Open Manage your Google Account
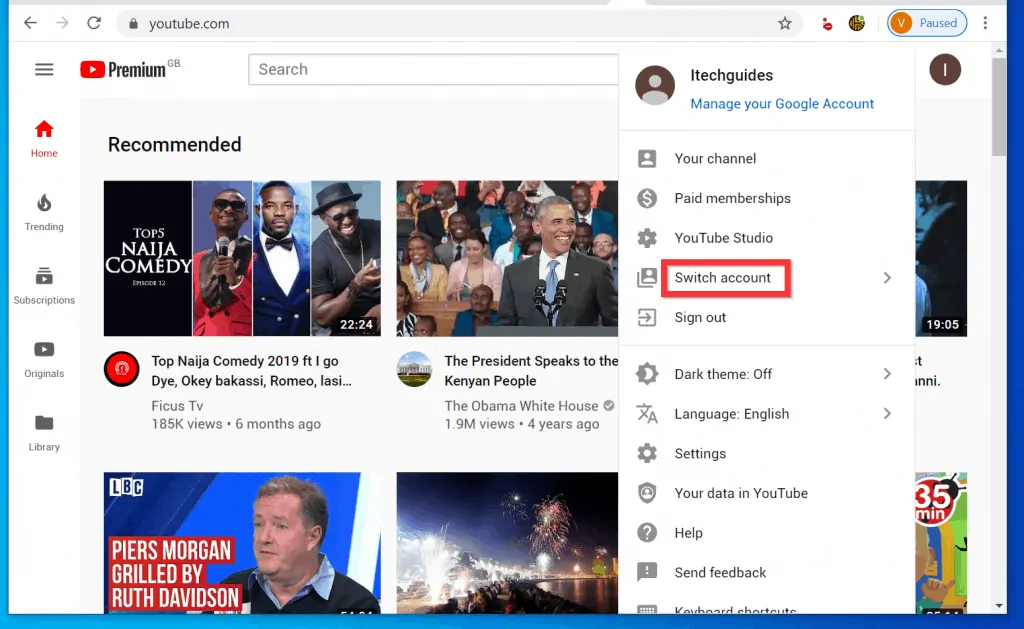1024x629 pixels. click(782, 103)
